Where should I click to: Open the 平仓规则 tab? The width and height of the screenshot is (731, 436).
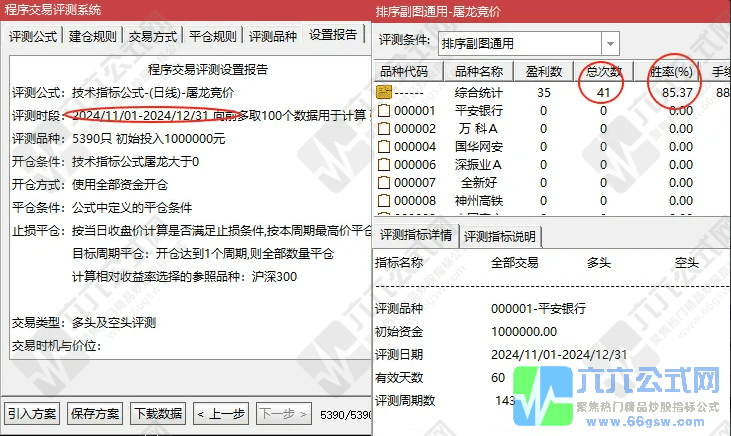coord(213,36)
